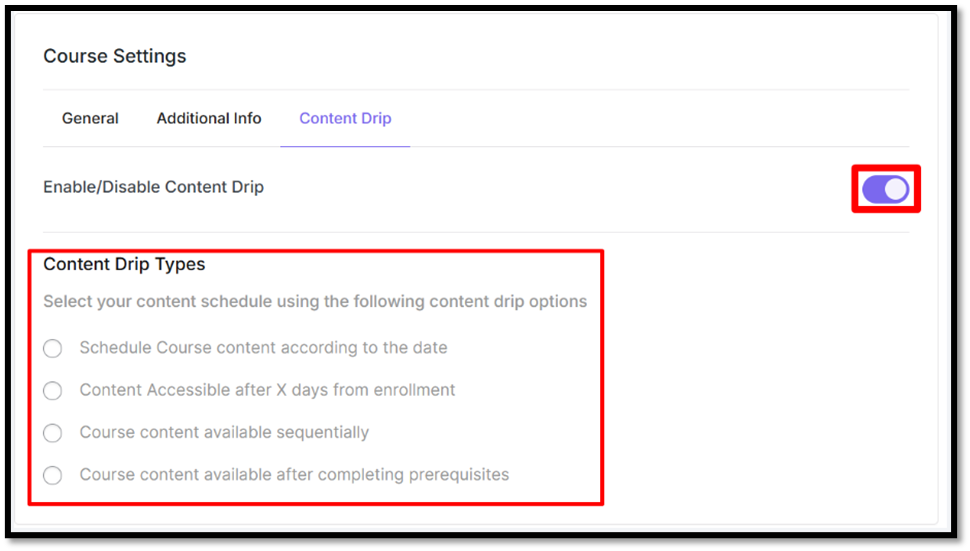Click the purple track of the toggle switch

(x=873, y=189)
